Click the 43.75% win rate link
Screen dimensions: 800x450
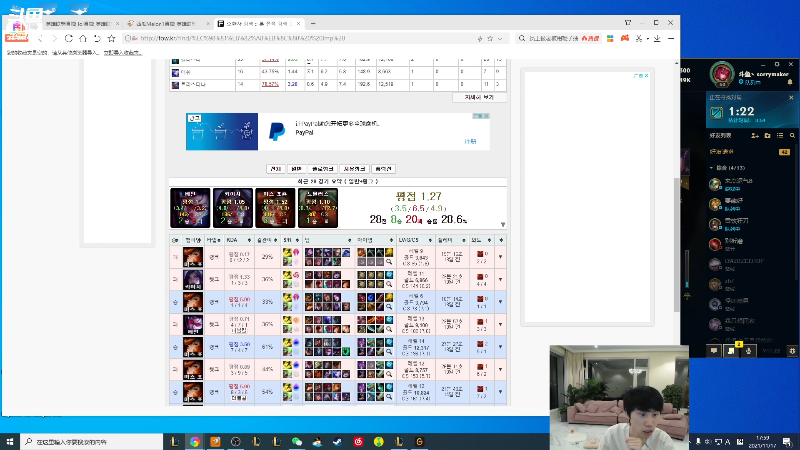tap(270, 72)
